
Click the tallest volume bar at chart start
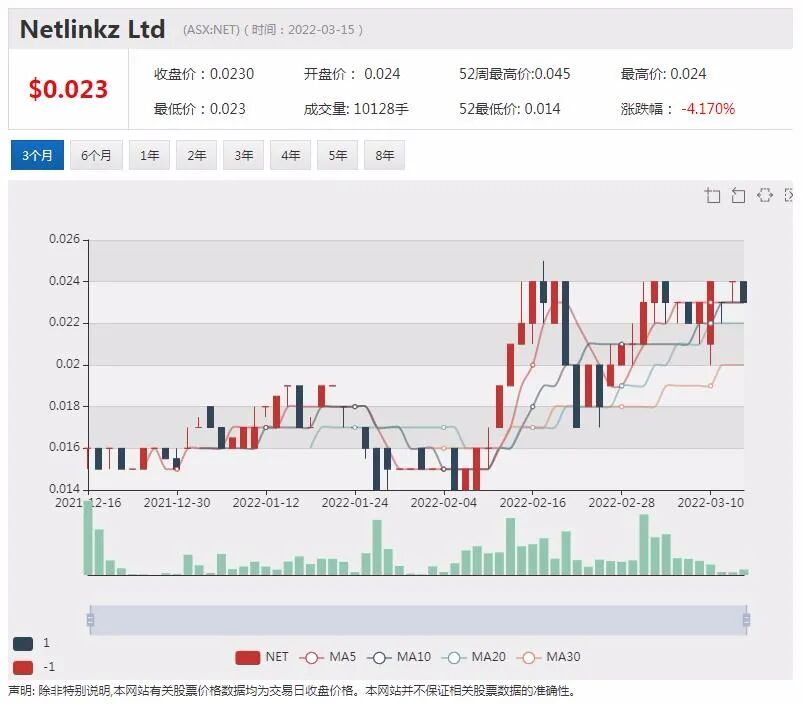click(x=88, y=538)
